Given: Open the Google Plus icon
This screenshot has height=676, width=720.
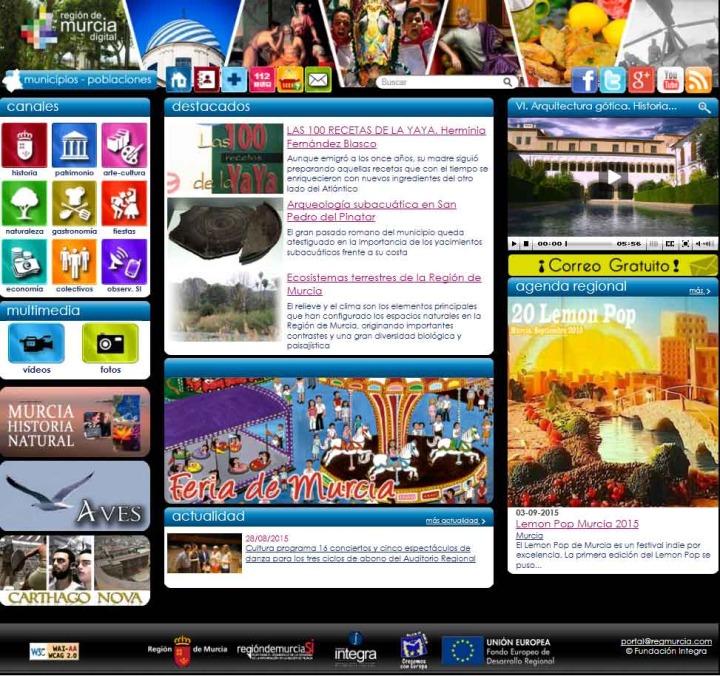Looking at the screenshot, I should pyautogui.click(x=641, y=80).
